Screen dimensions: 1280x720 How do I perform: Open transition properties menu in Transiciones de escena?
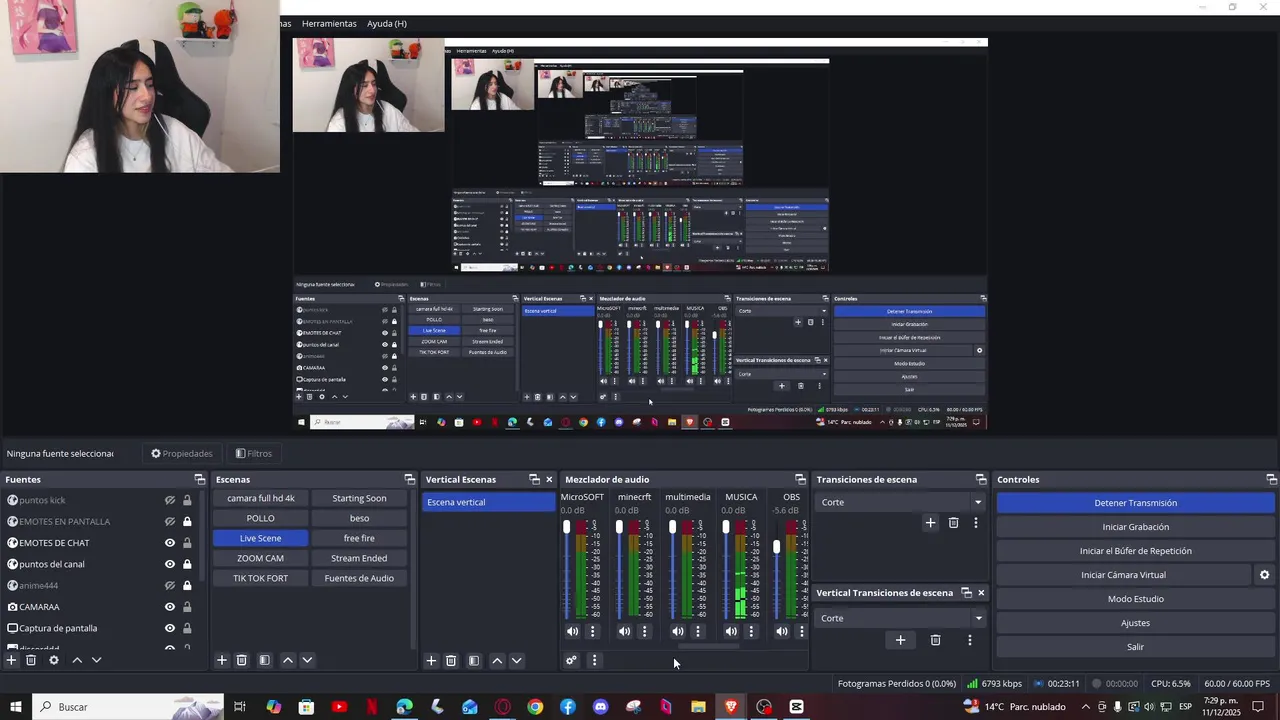click(976, 523)
